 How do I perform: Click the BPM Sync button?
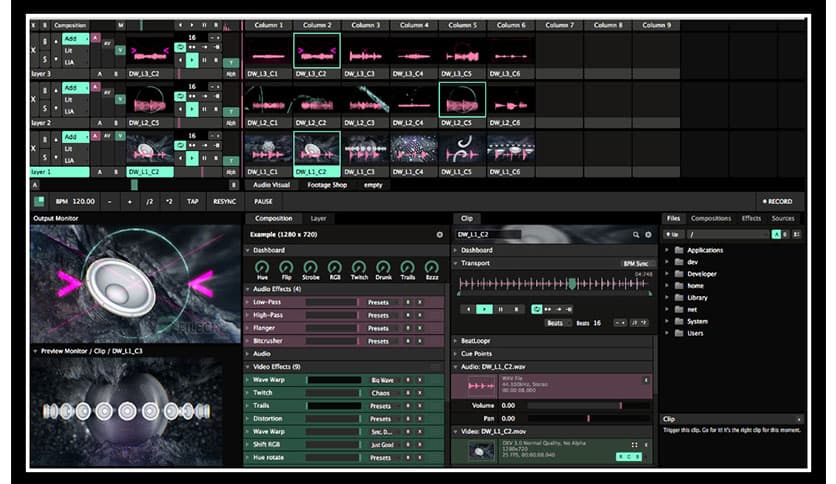pyautogui.click(x=636, y=263)
